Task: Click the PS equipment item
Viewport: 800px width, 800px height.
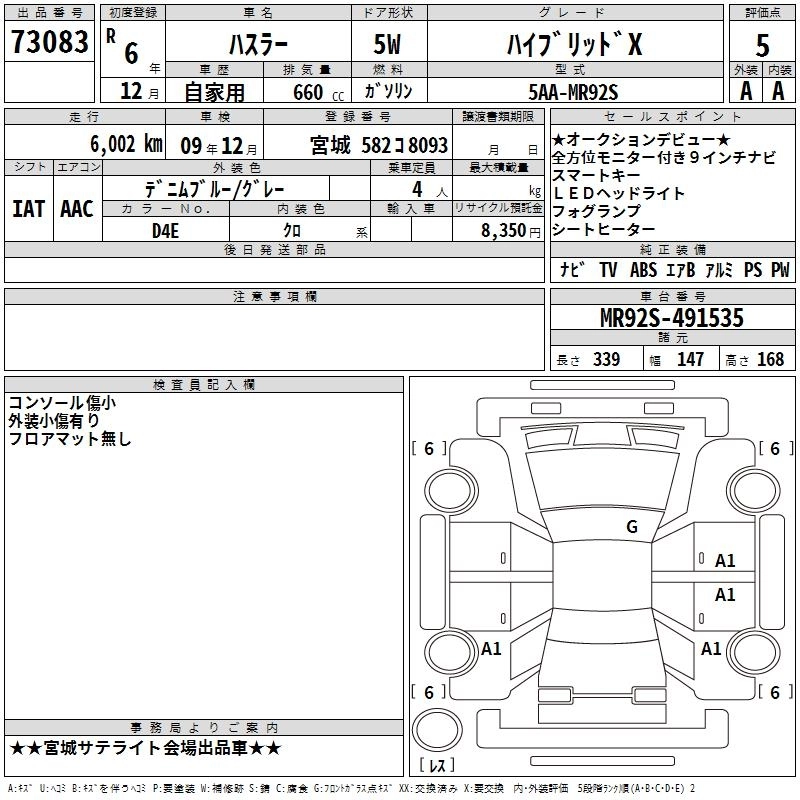Action: (x=753, y=269)
